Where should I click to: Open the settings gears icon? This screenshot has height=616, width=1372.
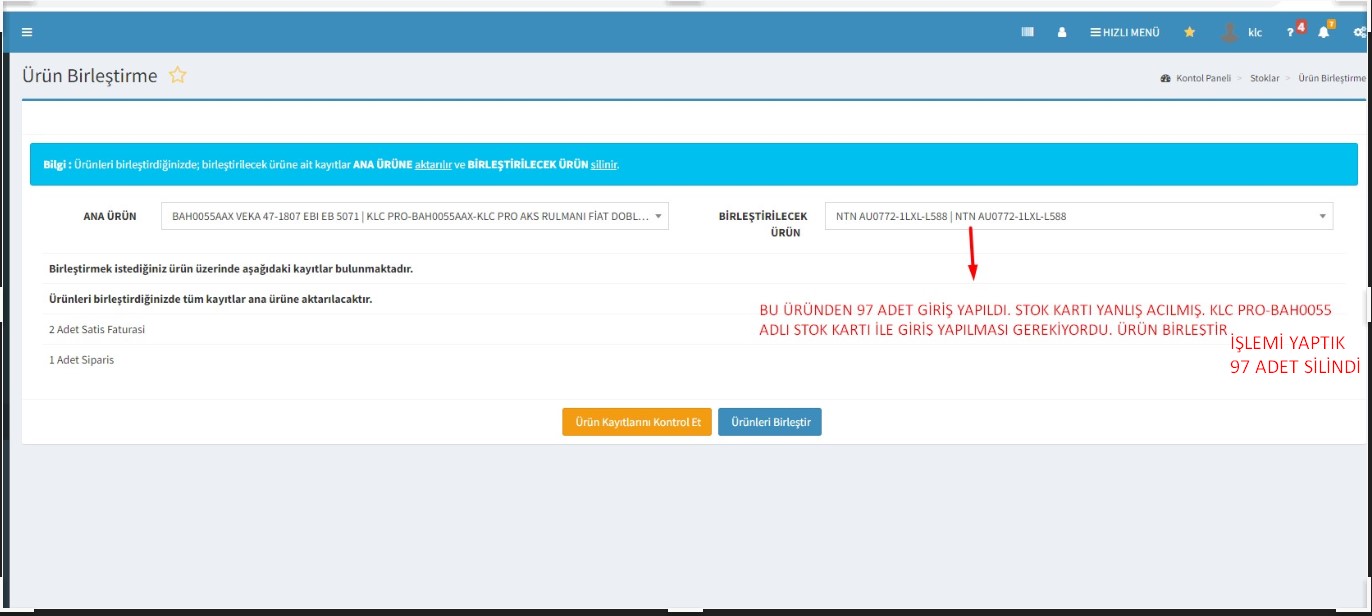coord(1359,32)
